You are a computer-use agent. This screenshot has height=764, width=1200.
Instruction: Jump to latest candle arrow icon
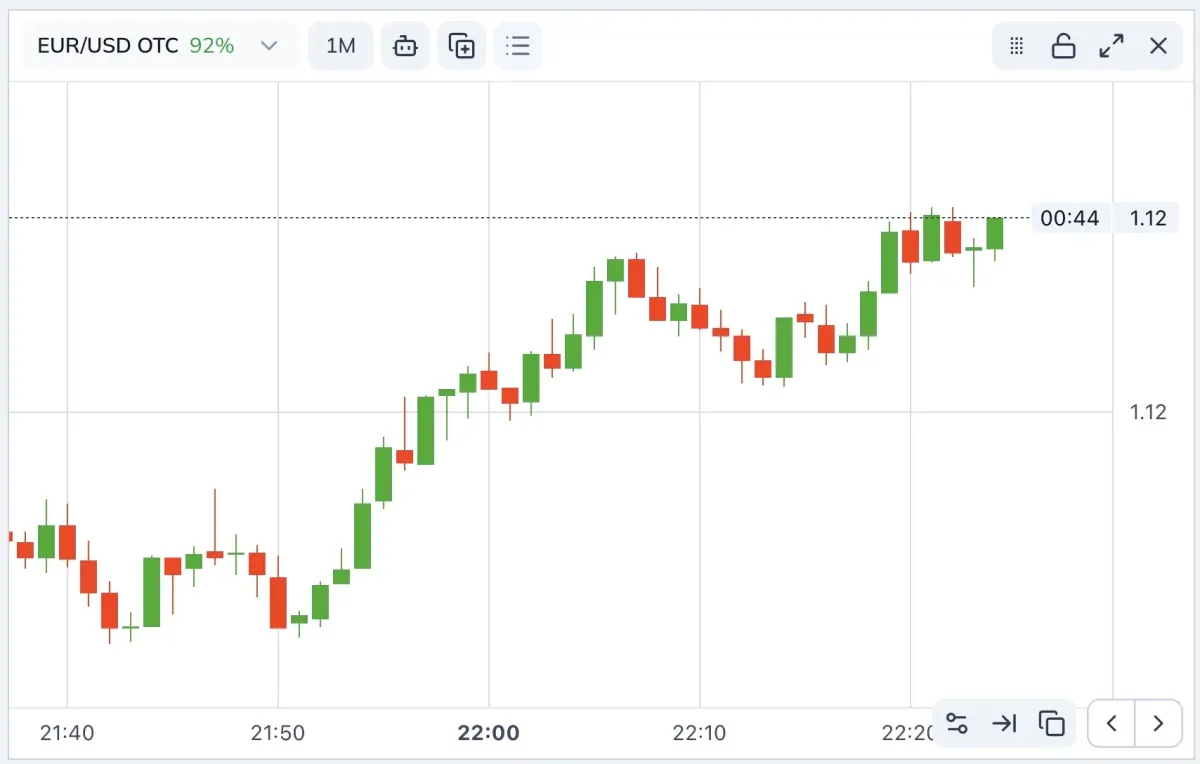(1004, 723)
